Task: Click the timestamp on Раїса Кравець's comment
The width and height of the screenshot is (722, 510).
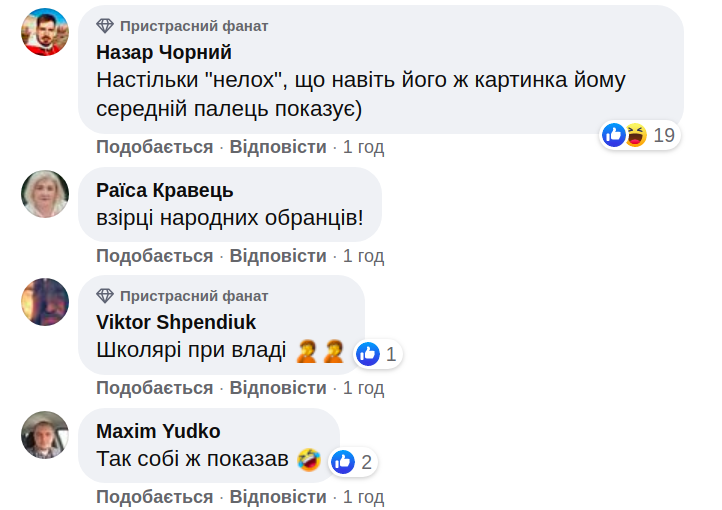Action: (363, 256)
